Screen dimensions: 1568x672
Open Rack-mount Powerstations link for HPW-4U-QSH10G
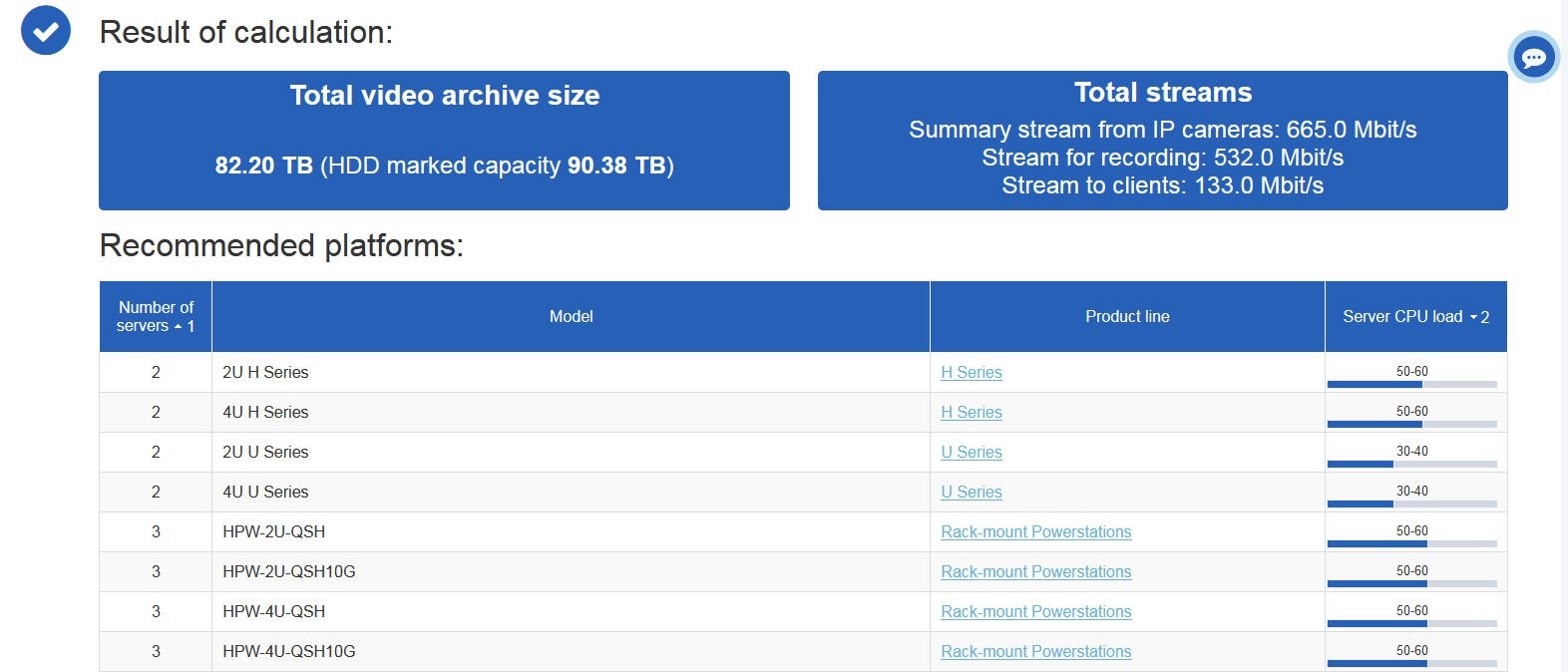1036,651
